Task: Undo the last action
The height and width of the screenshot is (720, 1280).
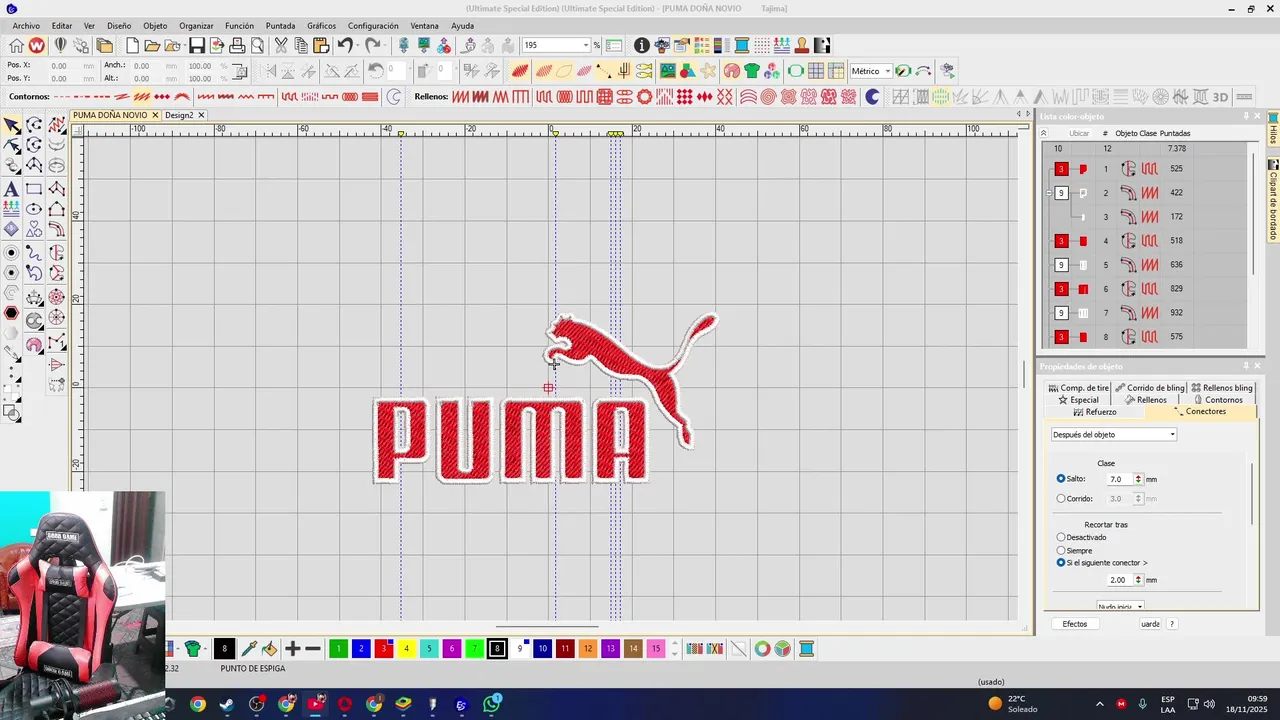Action: 345,45
